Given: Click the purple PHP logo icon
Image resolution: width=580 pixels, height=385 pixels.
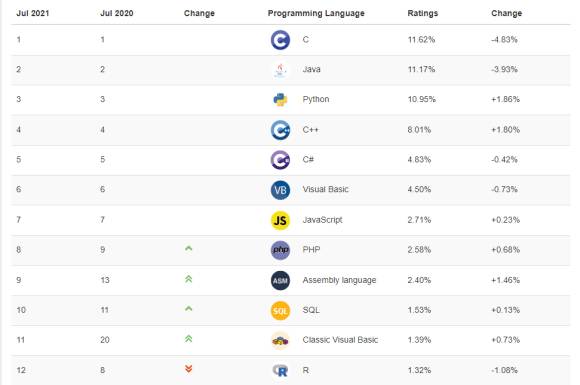Looking at the screenshot, I should point(280,250).
